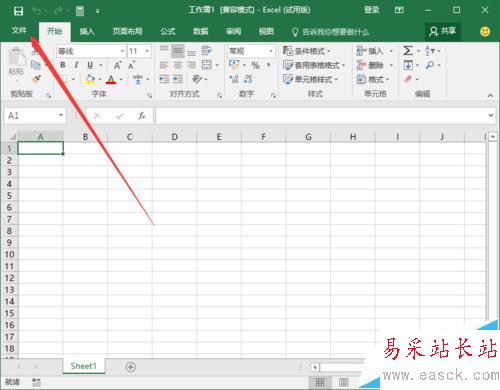Toggle Italic formatting
The image size is (500, 390).
pos(76,65)
